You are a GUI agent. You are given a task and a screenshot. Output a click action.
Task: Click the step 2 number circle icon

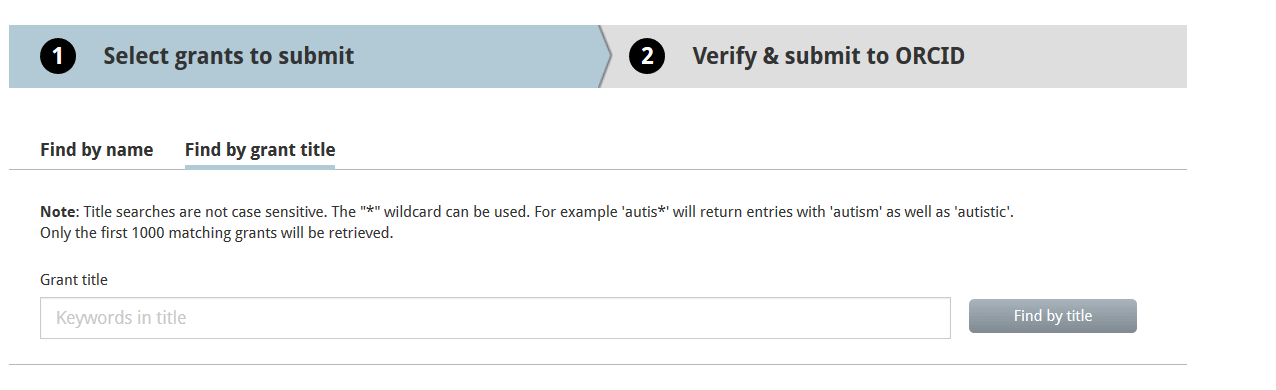pos(647,57)
